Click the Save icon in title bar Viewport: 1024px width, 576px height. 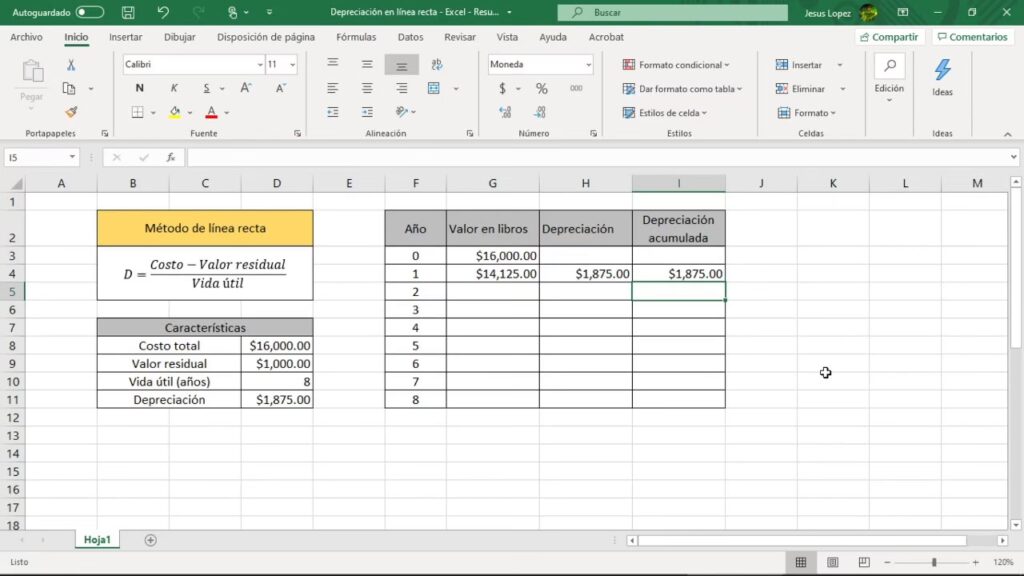[x=128, y=13]
